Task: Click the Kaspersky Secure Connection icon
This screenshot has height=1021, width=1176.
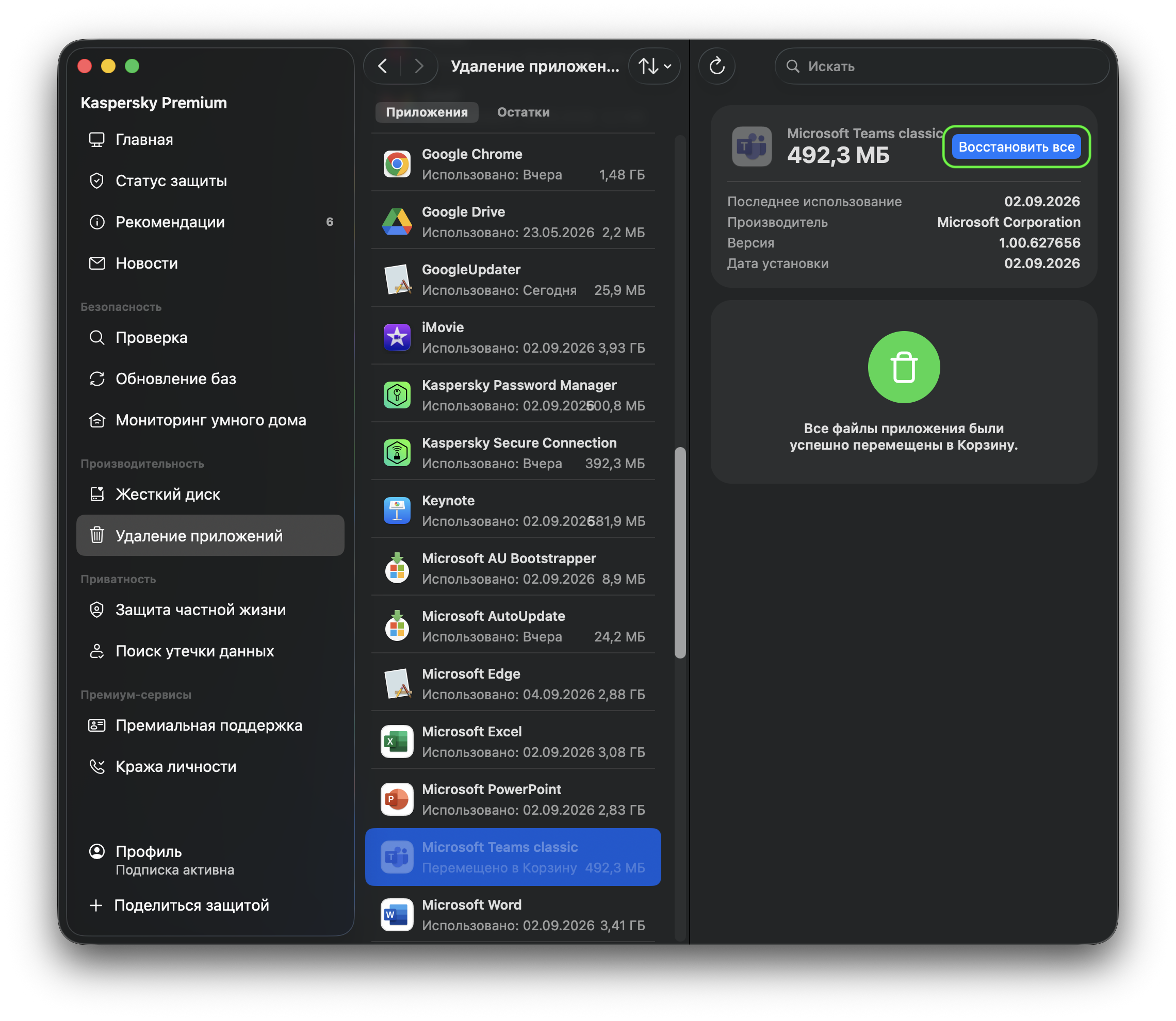Action: [397, 453]
